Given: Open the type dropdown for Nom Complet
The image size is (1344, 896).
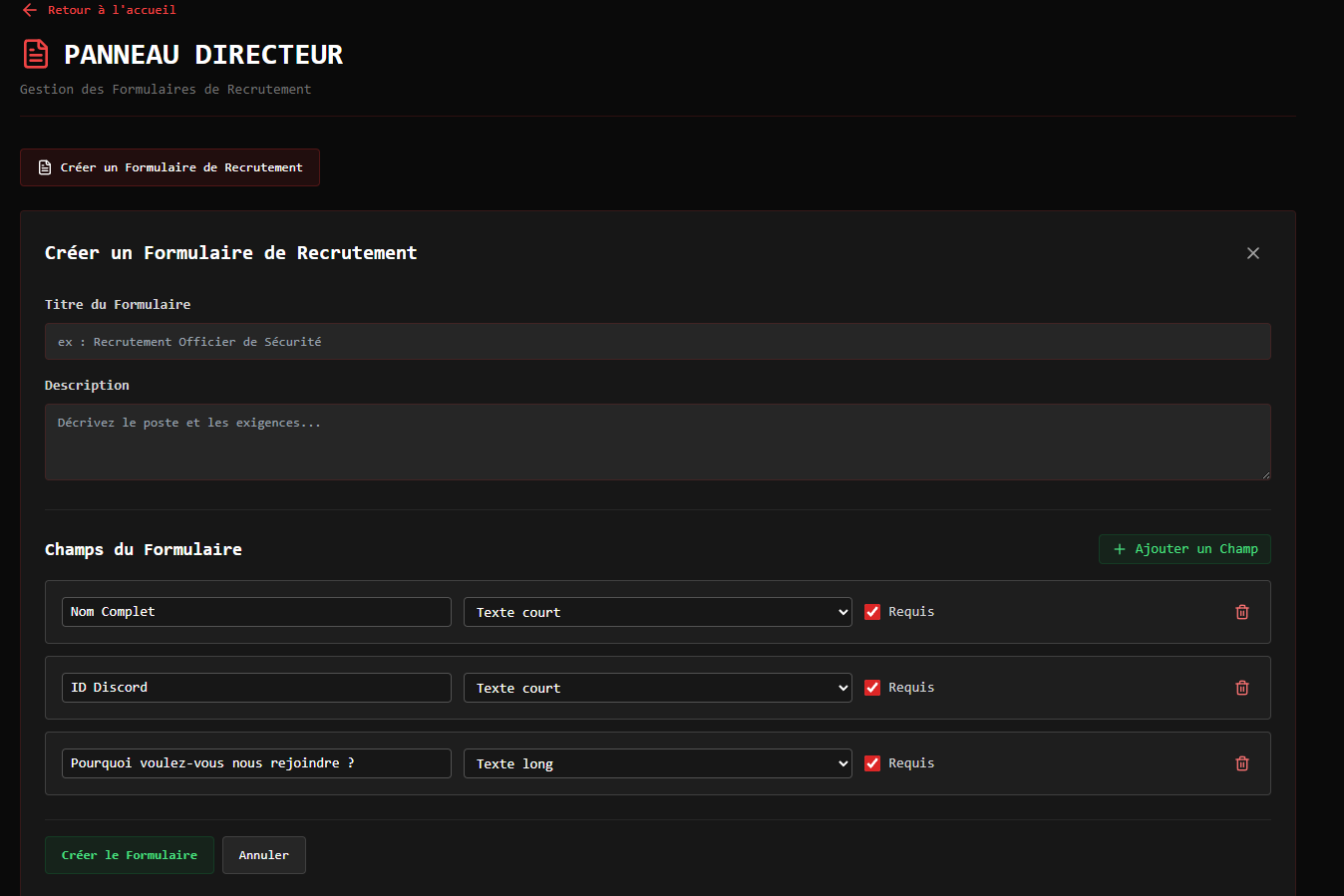Looking at the screenshot, I should click(657, 612).
